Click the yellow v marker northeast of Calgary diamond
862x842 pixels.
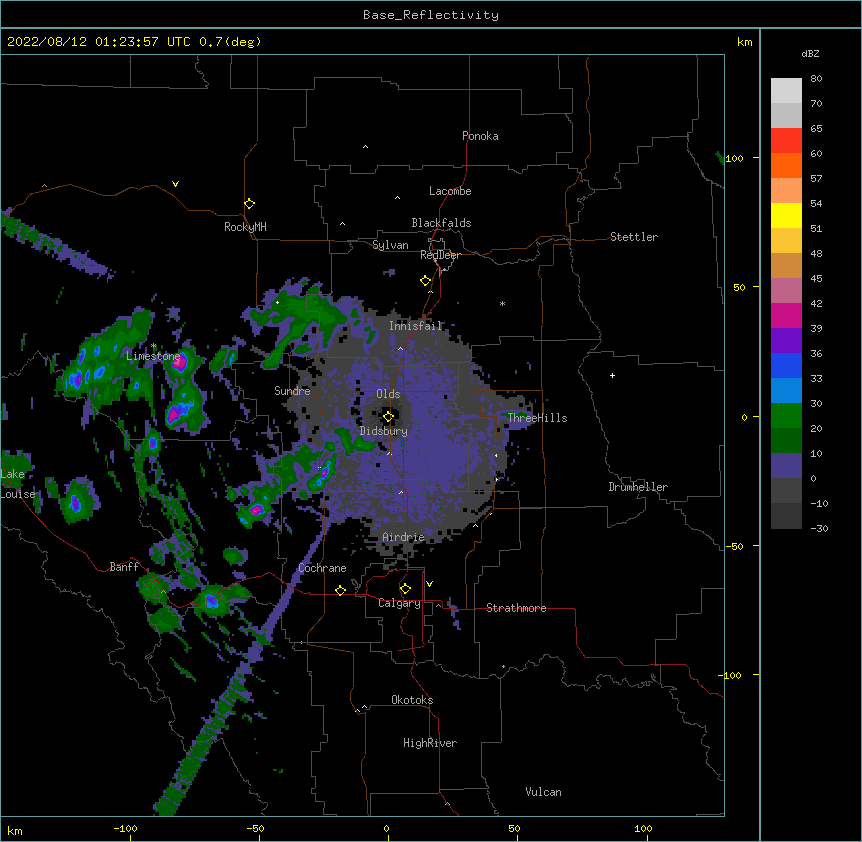429,584
